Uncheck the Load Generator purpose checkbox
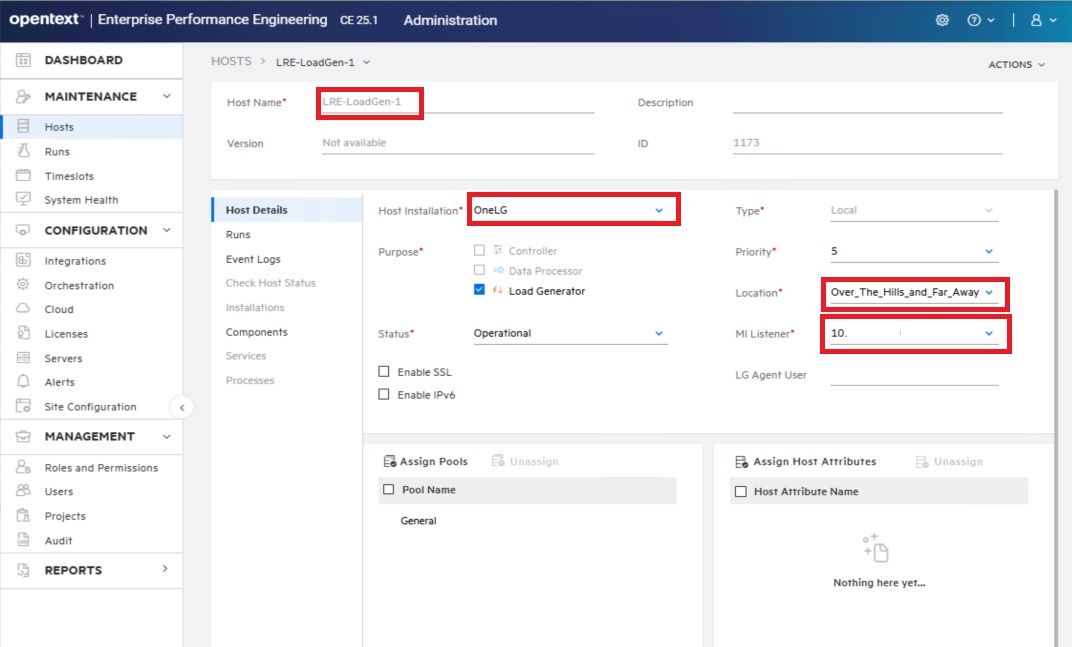The image size is (1072, 647). pyautogui.click(x=480, y=291)
